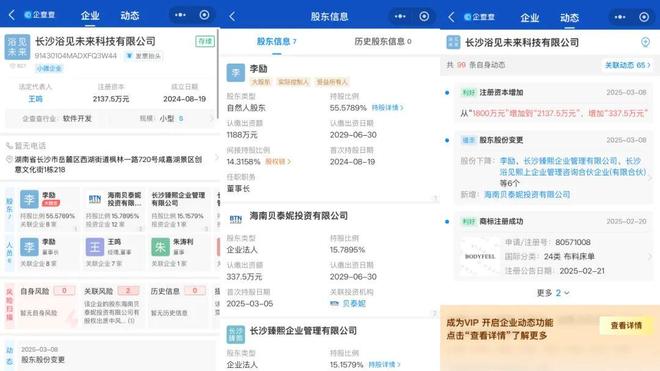
Task: Select the 历史股东信息 0 tab
Action: [383, 41]
